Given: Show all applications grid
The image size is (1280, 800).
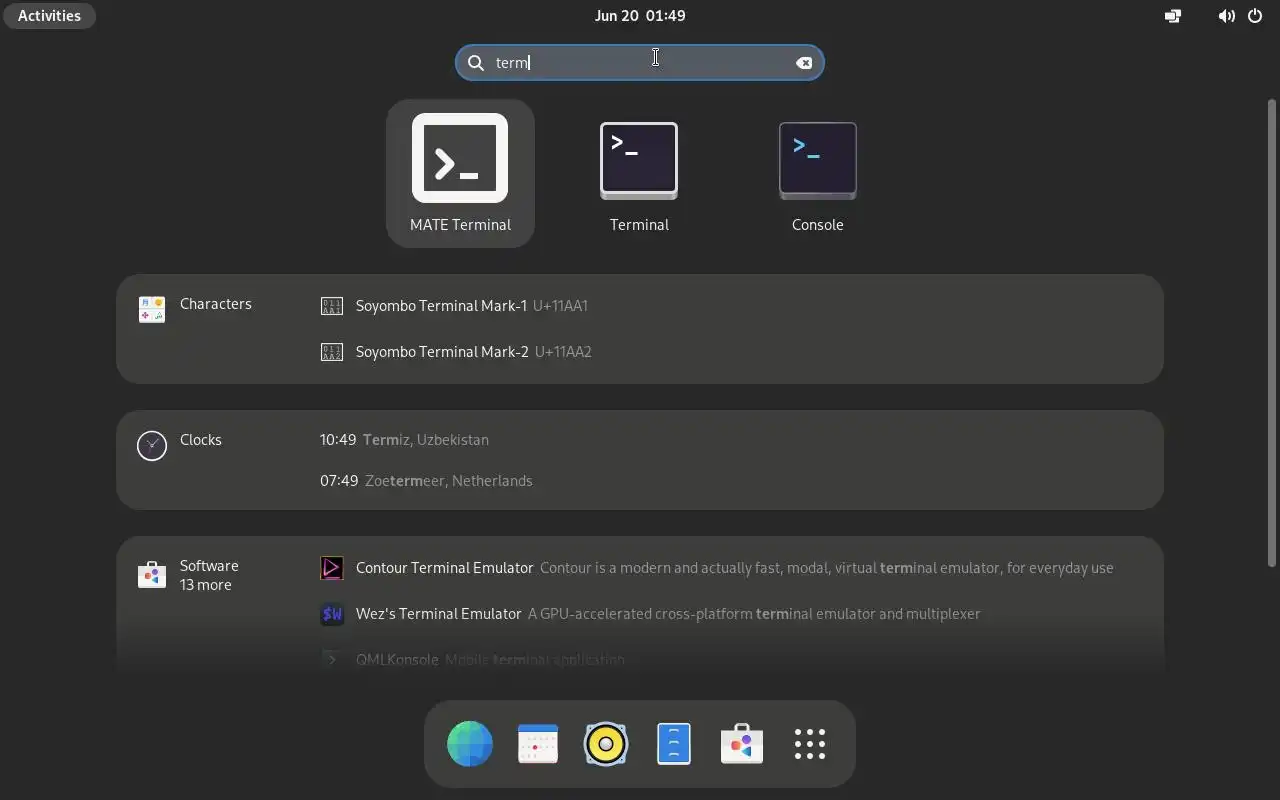Looking at the screenshot, I should pyautogui.click(x=810, y=744).
